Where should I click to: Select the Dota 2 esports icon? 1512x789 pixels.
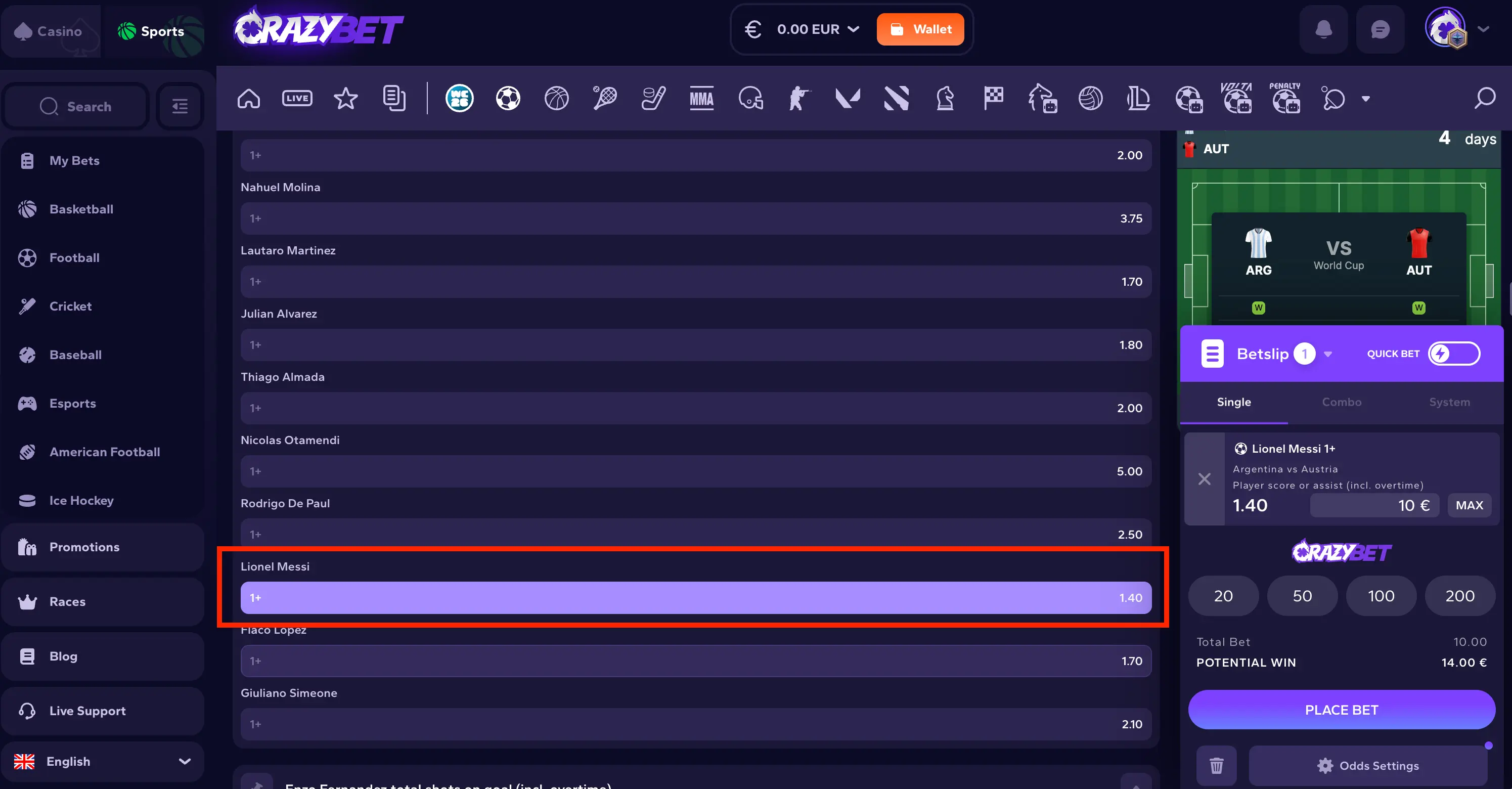point(896,98)
